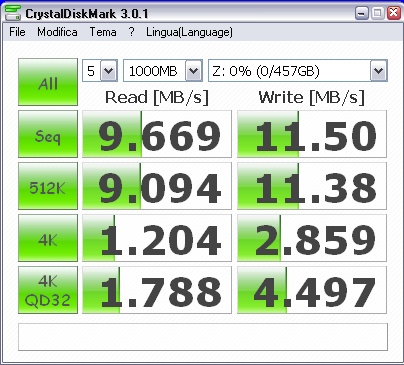The height and width of the screenshot is (365, 404).
Task: Start the Seq sequential test
Action: click(x=48, y=134)
